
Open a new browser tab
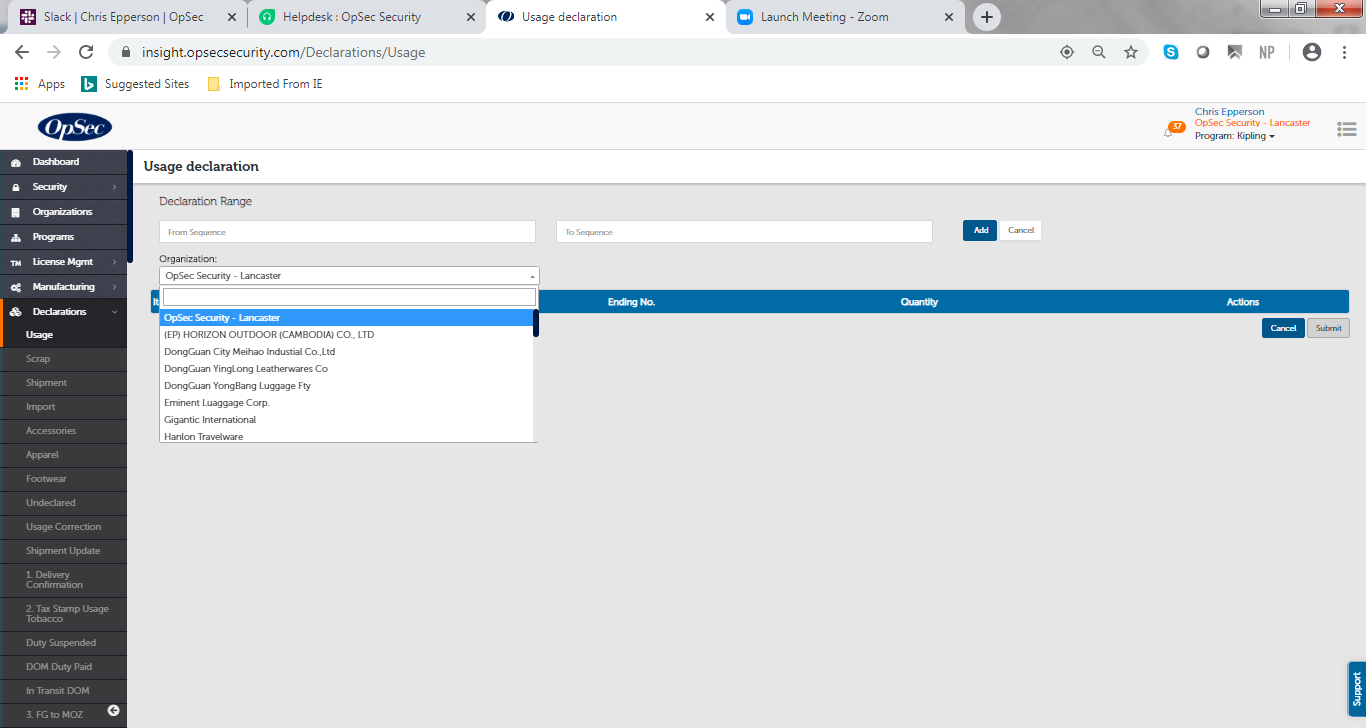pos(987,17)
